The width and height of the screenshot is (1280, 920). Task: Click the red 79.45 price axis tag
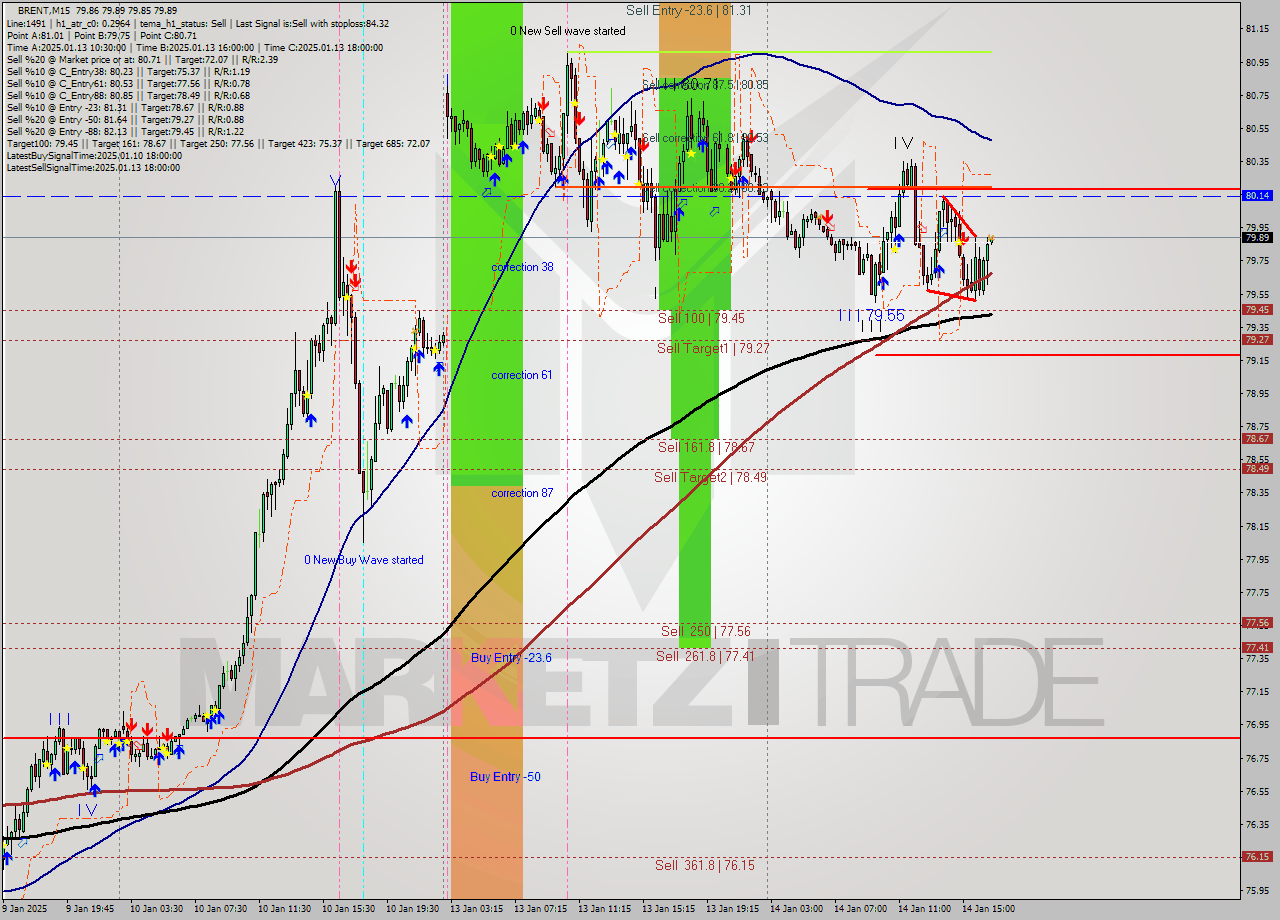[x=1257, y=310]
